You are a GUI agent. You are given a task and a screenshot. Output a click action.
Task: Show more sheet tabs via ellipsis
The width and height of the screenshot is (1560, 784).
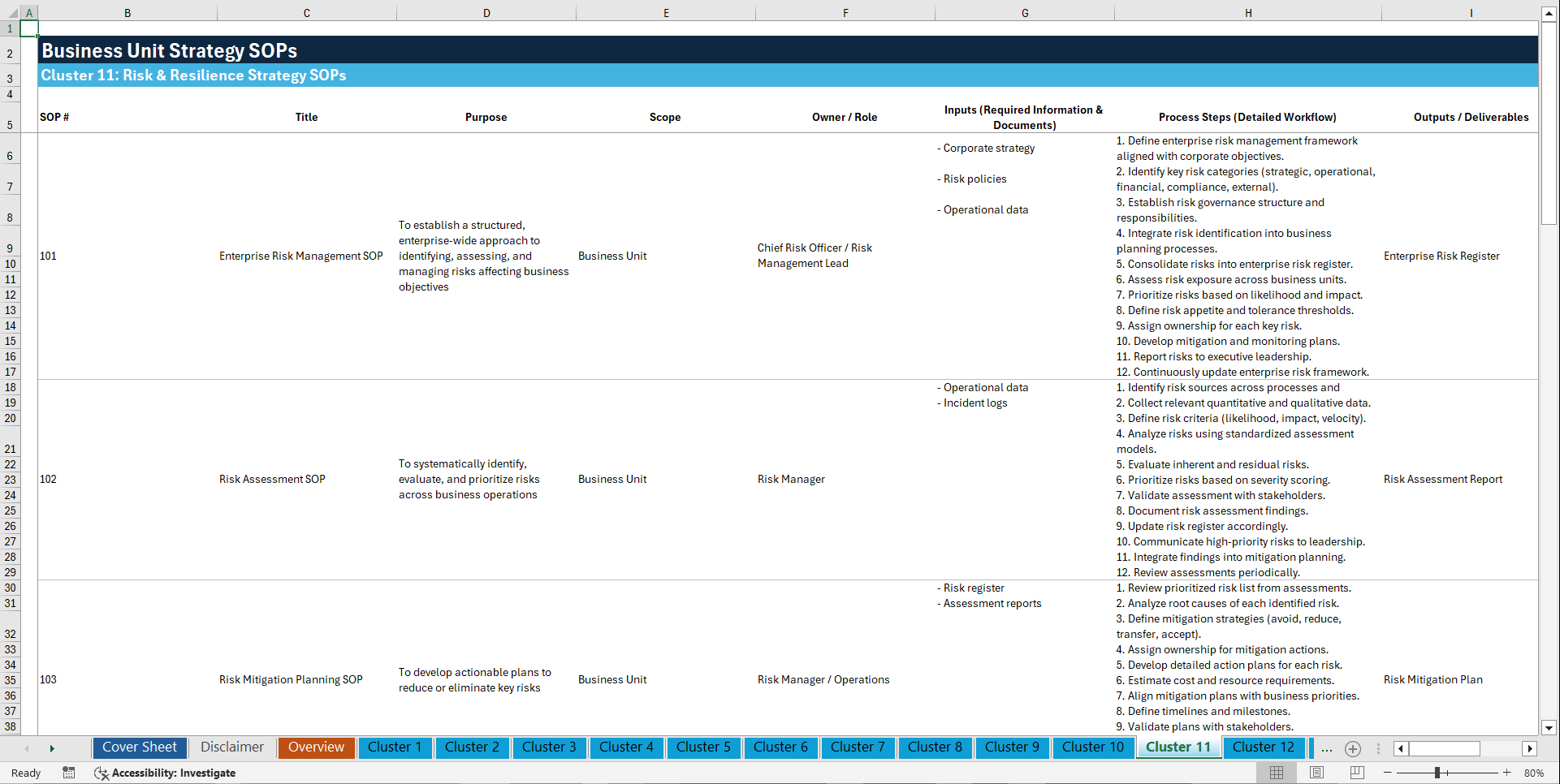coord(1327,748)
